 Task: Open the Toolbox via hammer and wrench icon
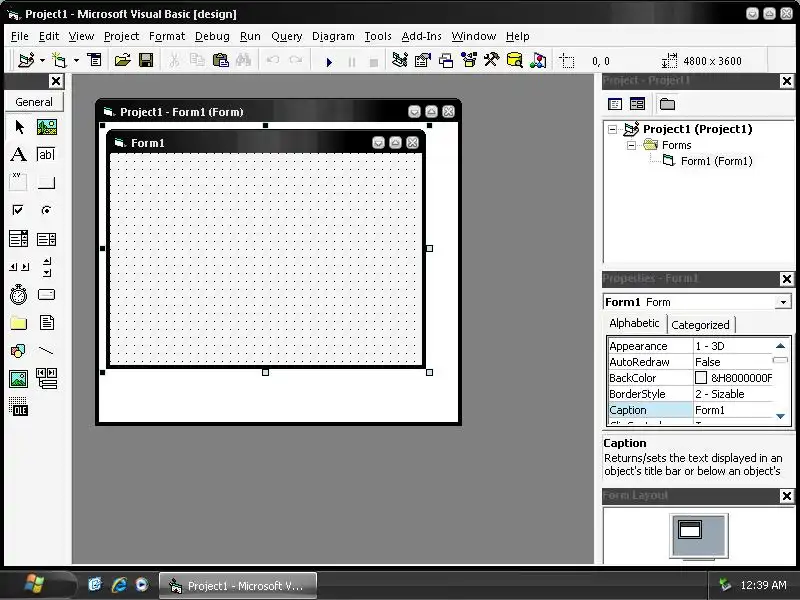click(492, 60)
